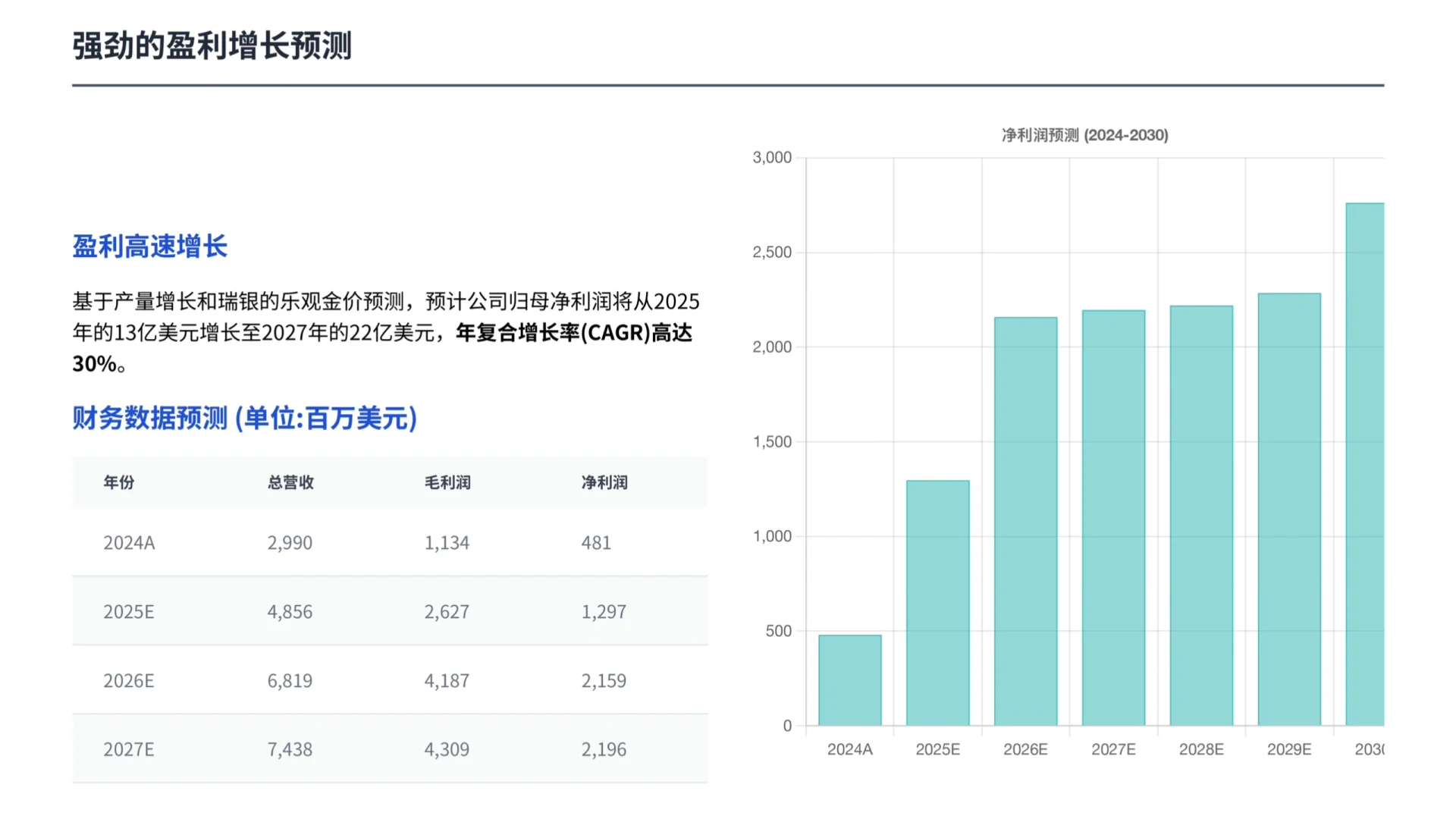Viewport: 1456px width, 819px height.
Task: Click the heading 财务数据预测 (单位:百万美元)
Action: 245,418
